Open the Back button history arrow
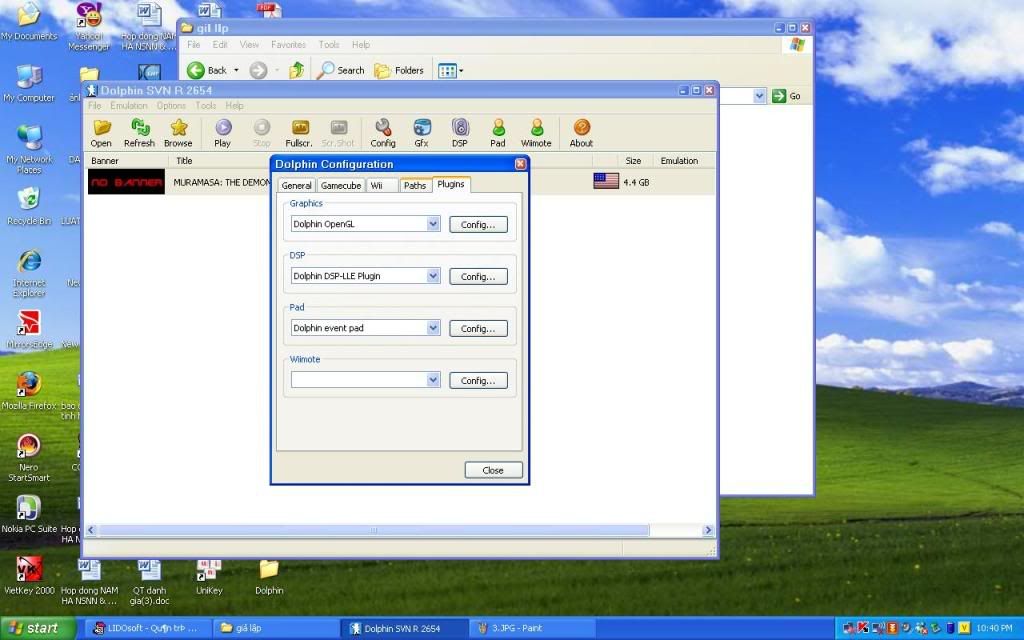This screenshot has width=1024, height=640. click(x=236, y=70)
